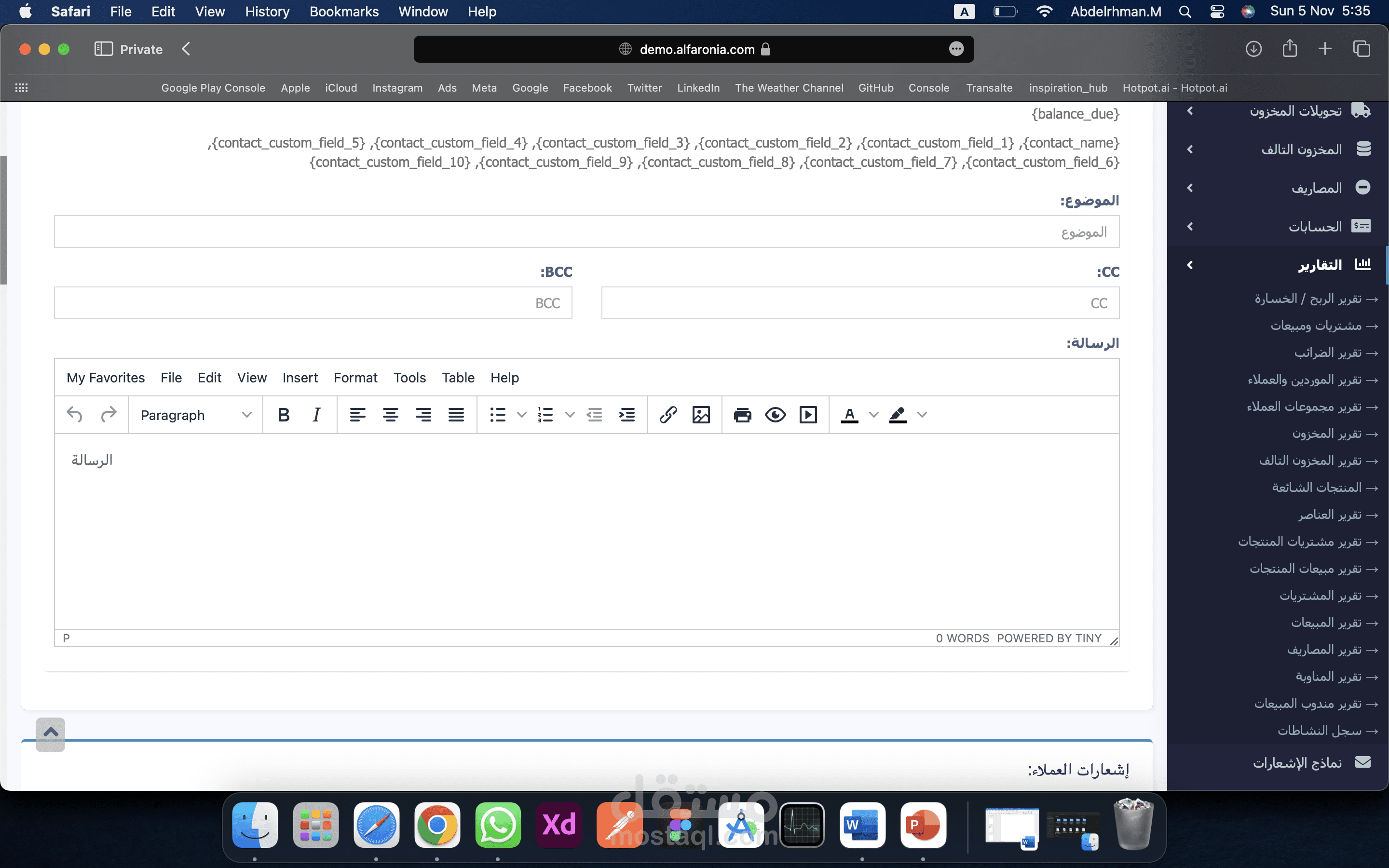The image size is (1389, 868).
Task: Open the Insert menu in editor
Action: 300,377
